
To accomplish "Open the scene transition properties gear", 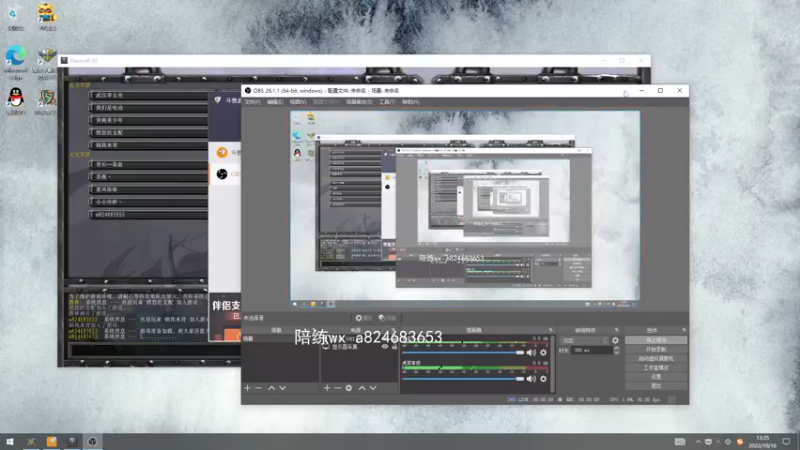I will tap(615, 340).
